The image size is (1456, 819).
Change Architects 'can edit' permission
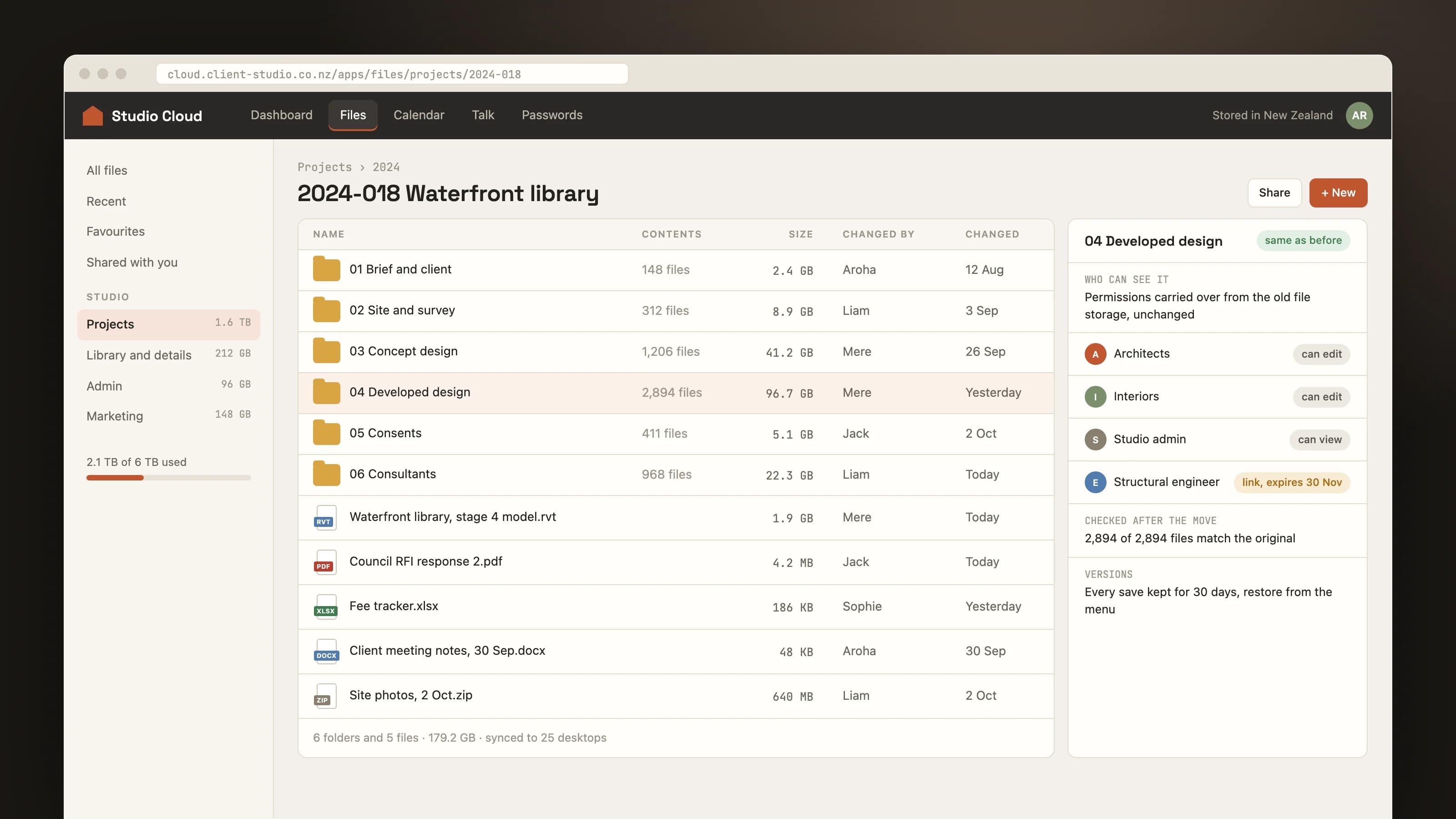tap(1321, 354)
